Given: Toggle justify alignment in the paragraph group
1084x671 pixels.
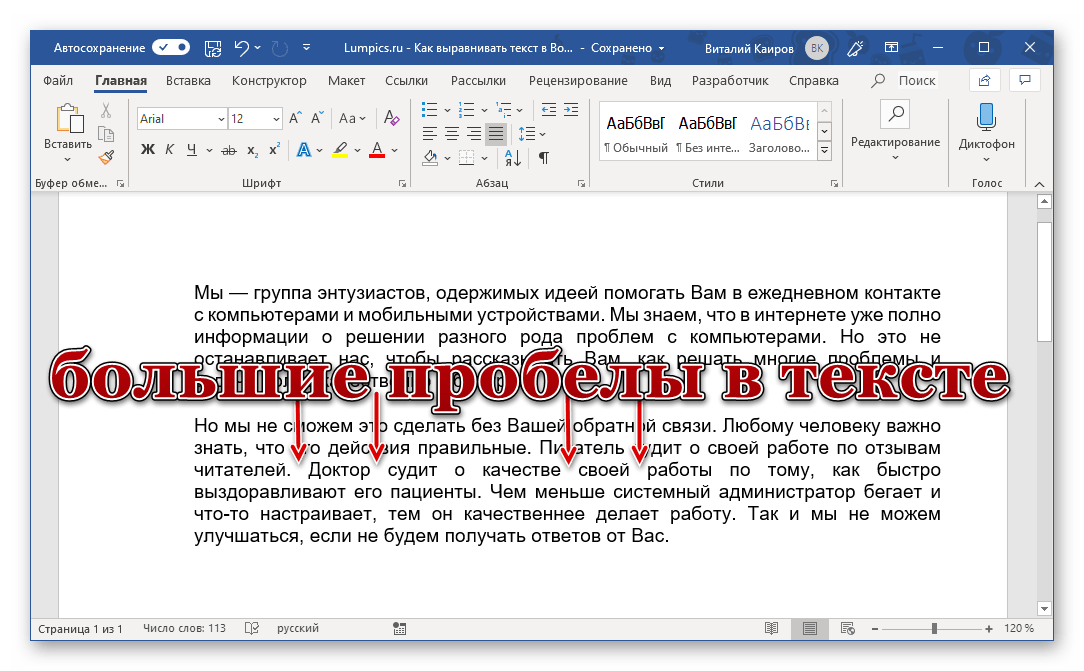Looking at the screenshot, I should pos(495,133).
